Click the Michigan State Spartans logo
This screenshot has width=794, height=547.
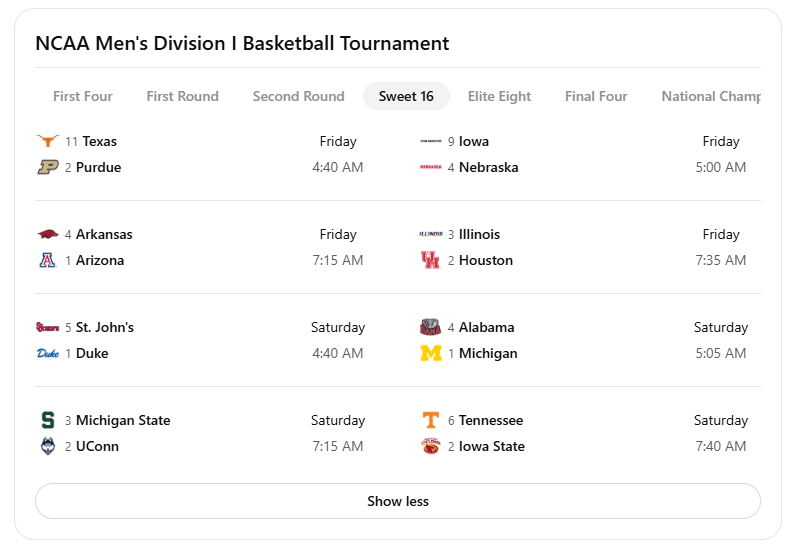pyautogui.click(x=47, y=420)
